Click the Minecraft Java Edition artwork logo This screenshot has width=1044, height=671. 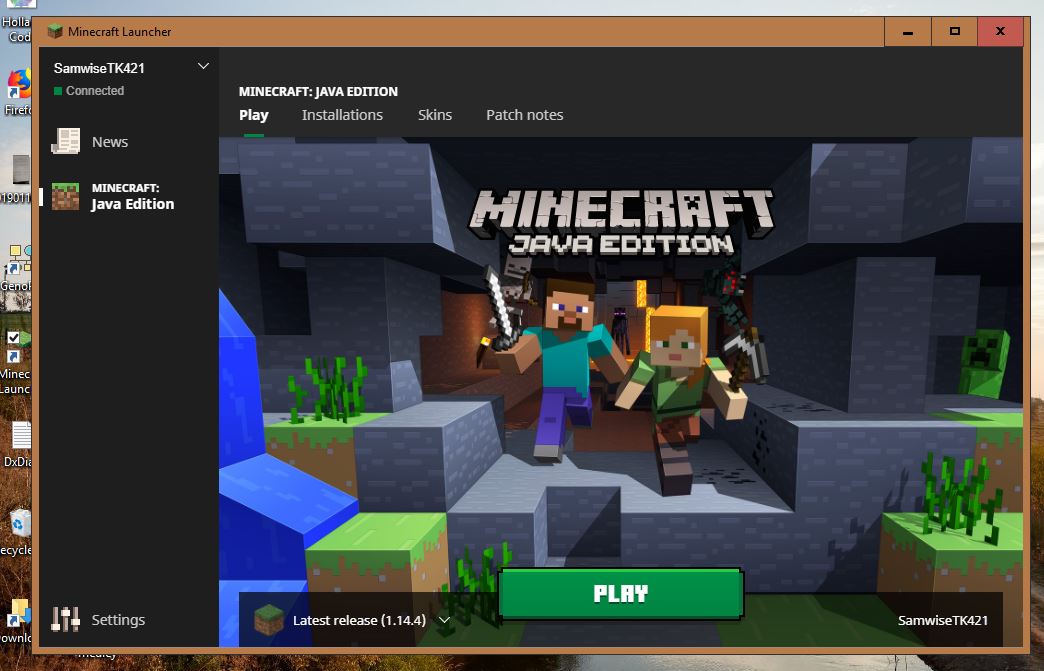pyautogui.click(x=621, y=223)
